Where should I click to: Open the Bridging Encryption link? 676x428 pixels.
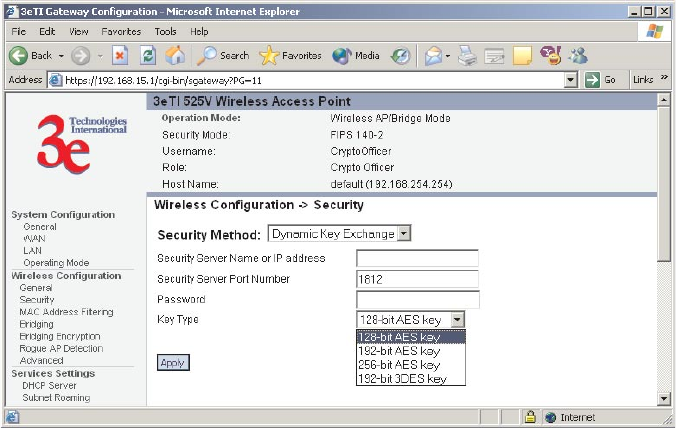[60, 336]
